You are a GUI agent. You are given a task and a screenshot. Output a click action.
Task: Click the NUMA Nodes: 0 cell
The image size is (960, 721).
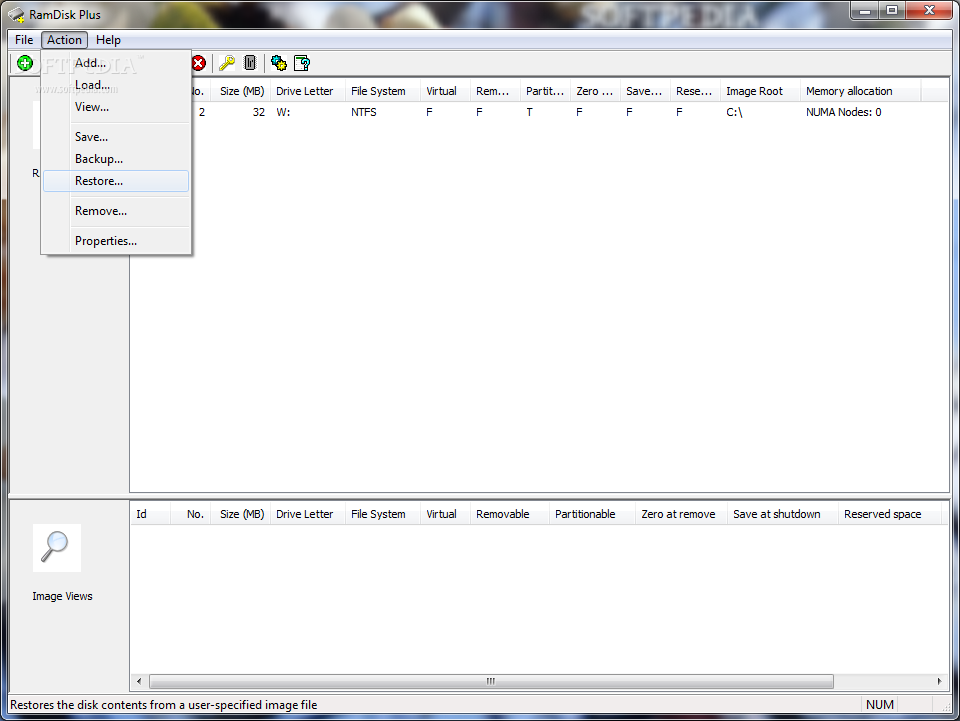tap(844, 112)
